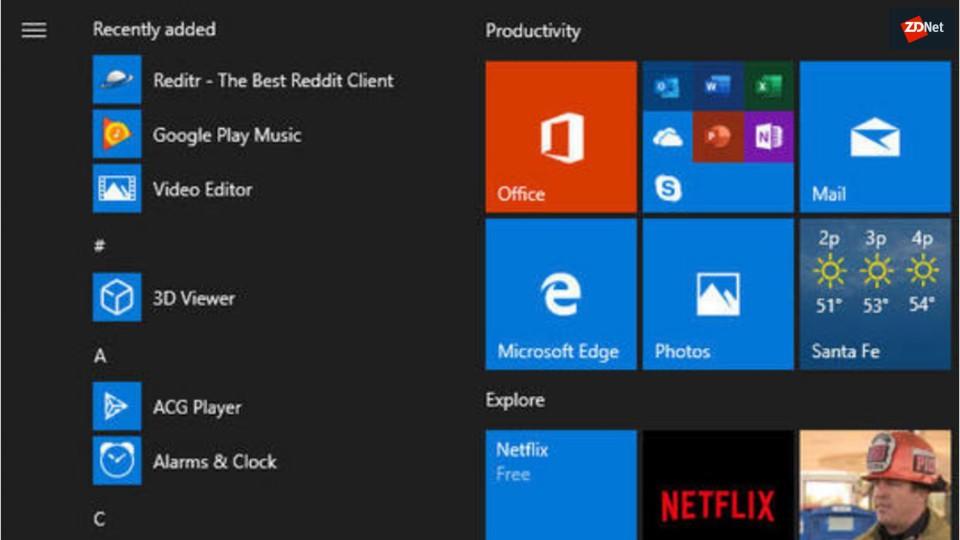The image size is (960, 540).
Task: Open the Santa Fe weather tile
Action: [x=875, y=294]
